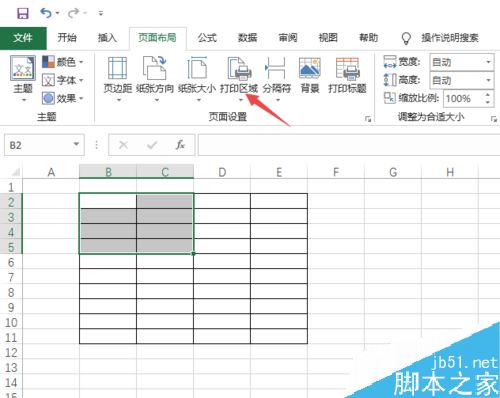Open the 调整为合适大小 dialog launcher

494,119
